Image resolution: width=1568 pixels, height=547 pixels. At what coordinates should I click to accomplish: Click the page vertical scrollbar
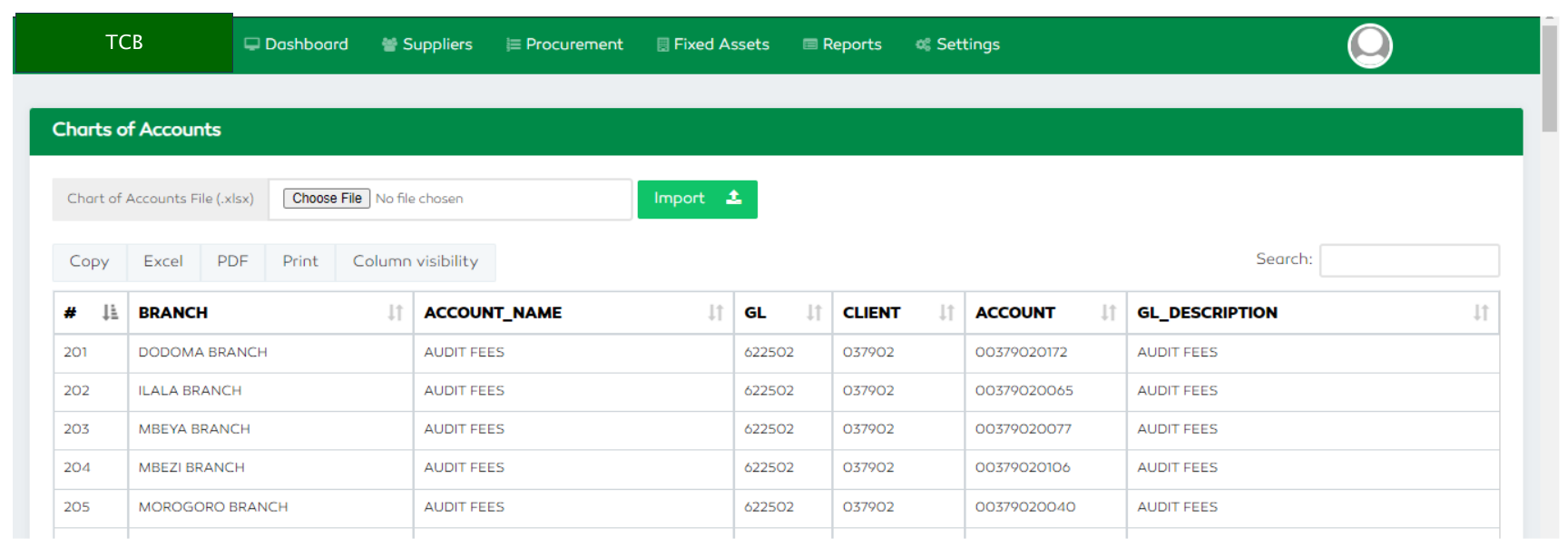click(x=1550, y=77)
